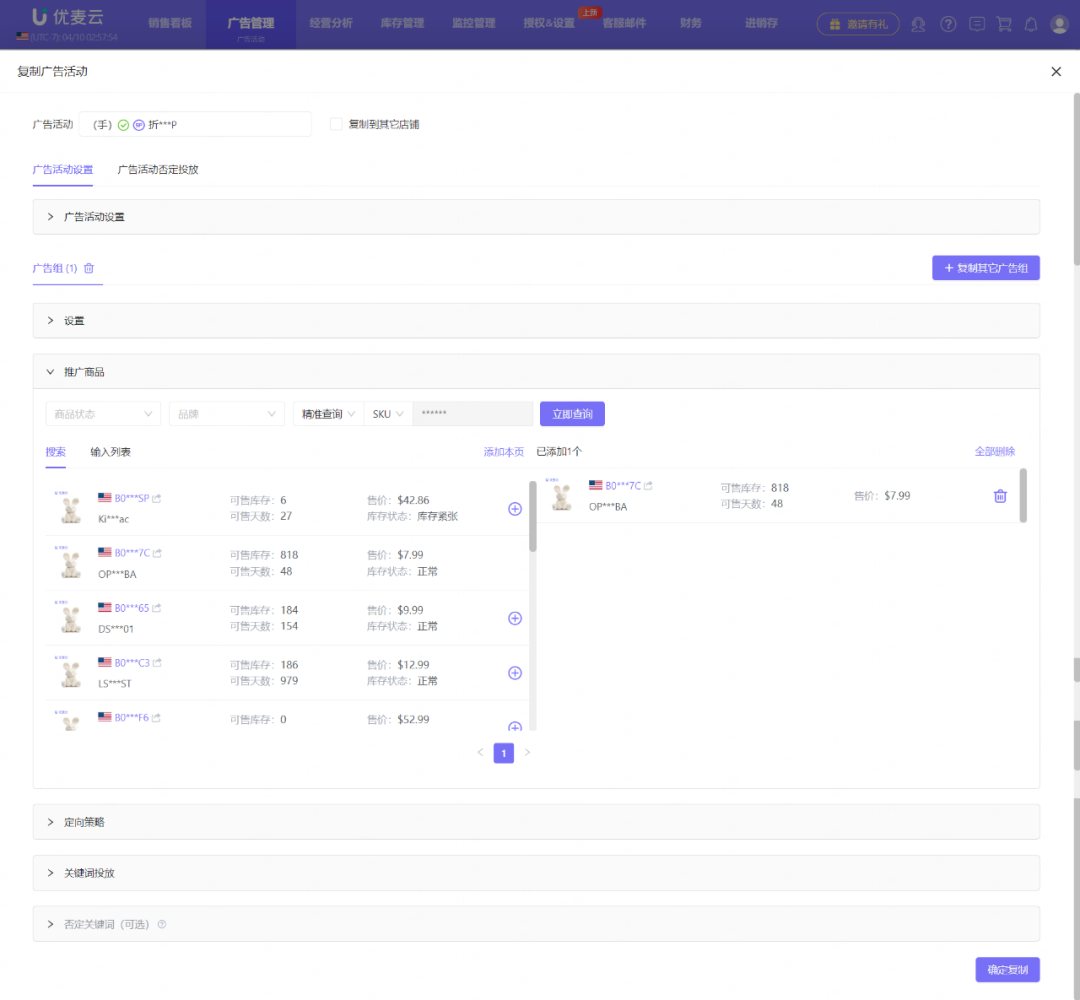Click ASIN link B0***7C in search list

132,553
